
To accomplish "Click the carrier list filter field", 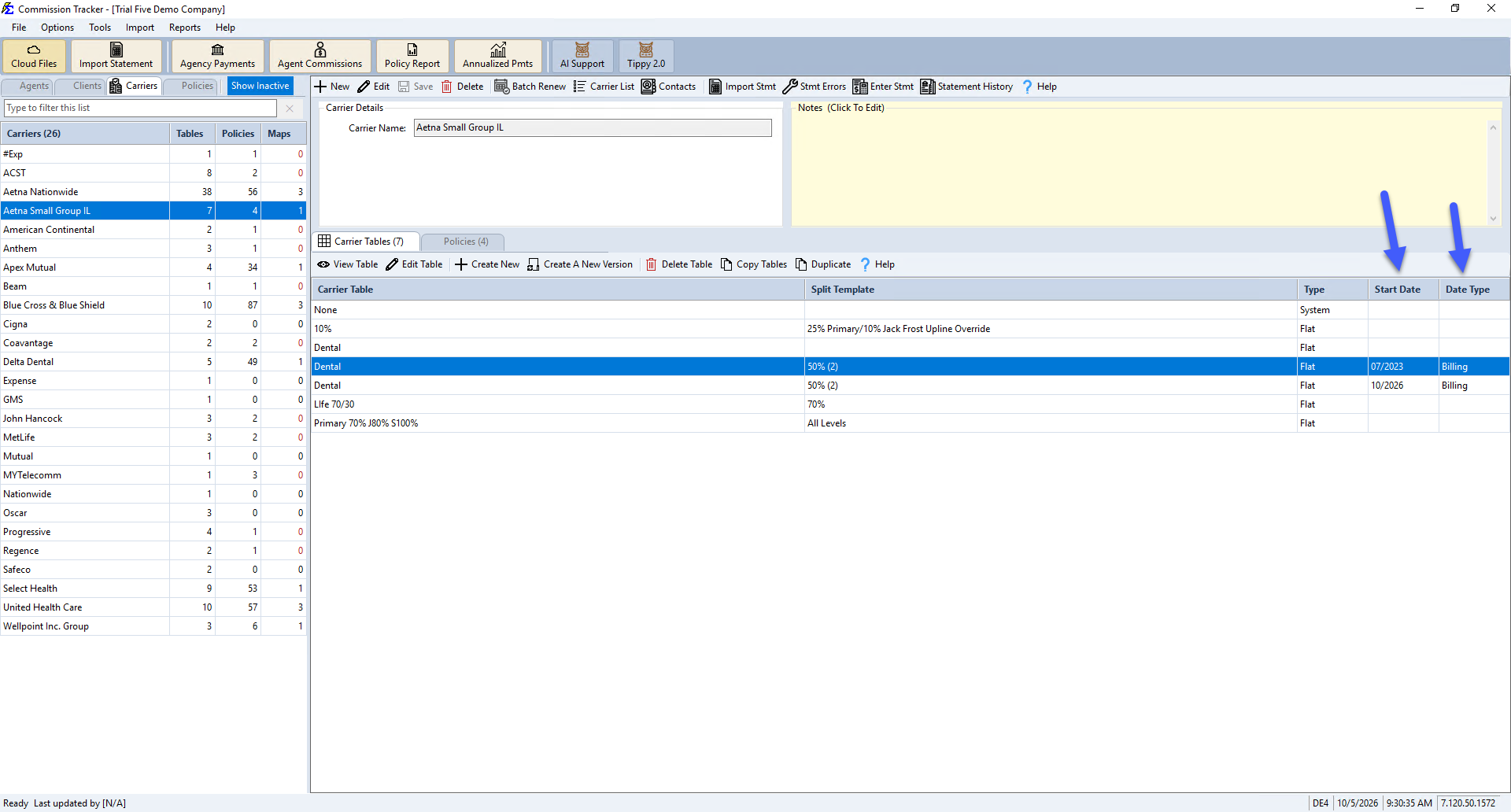I will (141, 108).
